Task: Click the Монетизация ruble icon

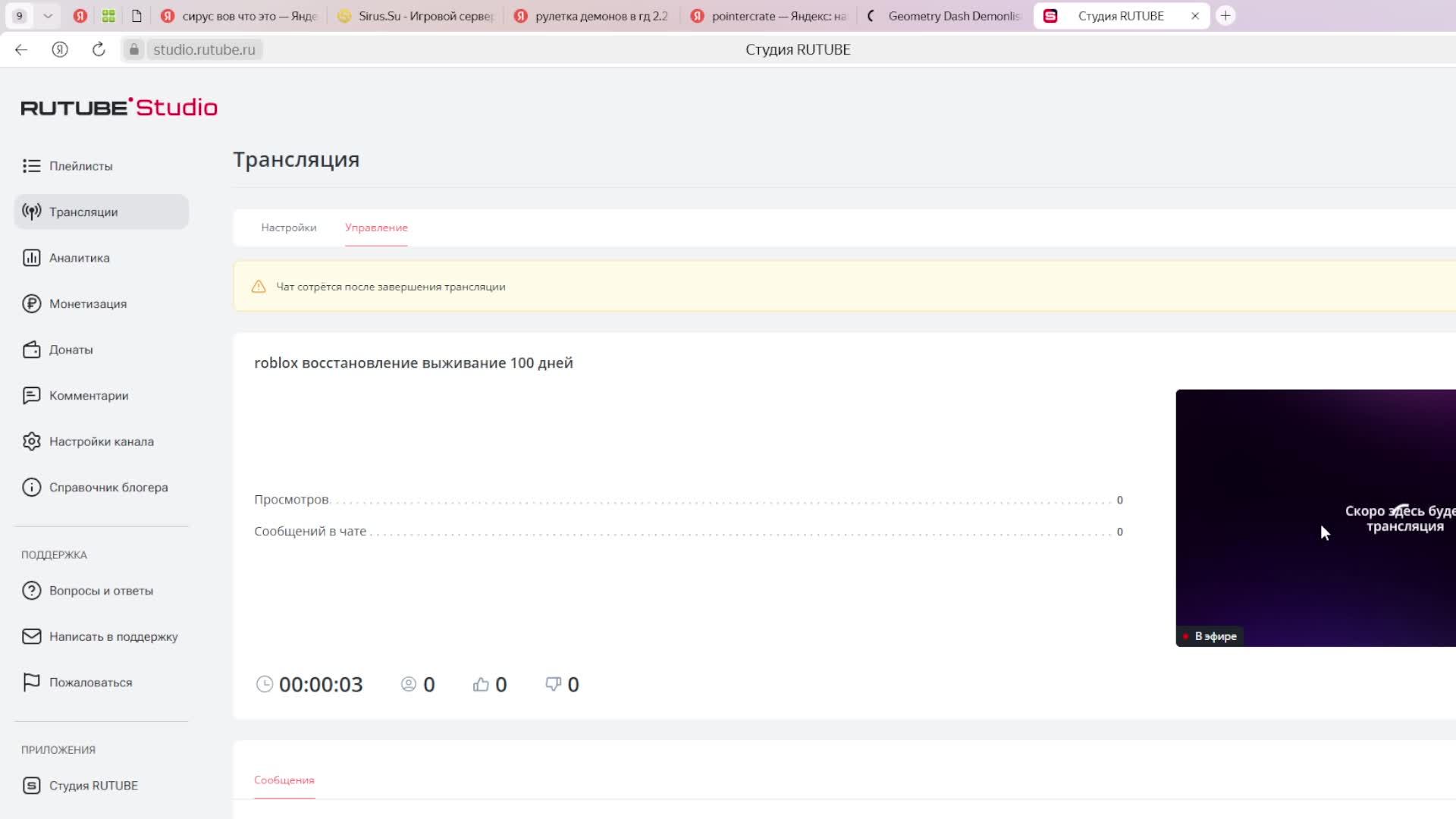Action: [x=31, y=303]
